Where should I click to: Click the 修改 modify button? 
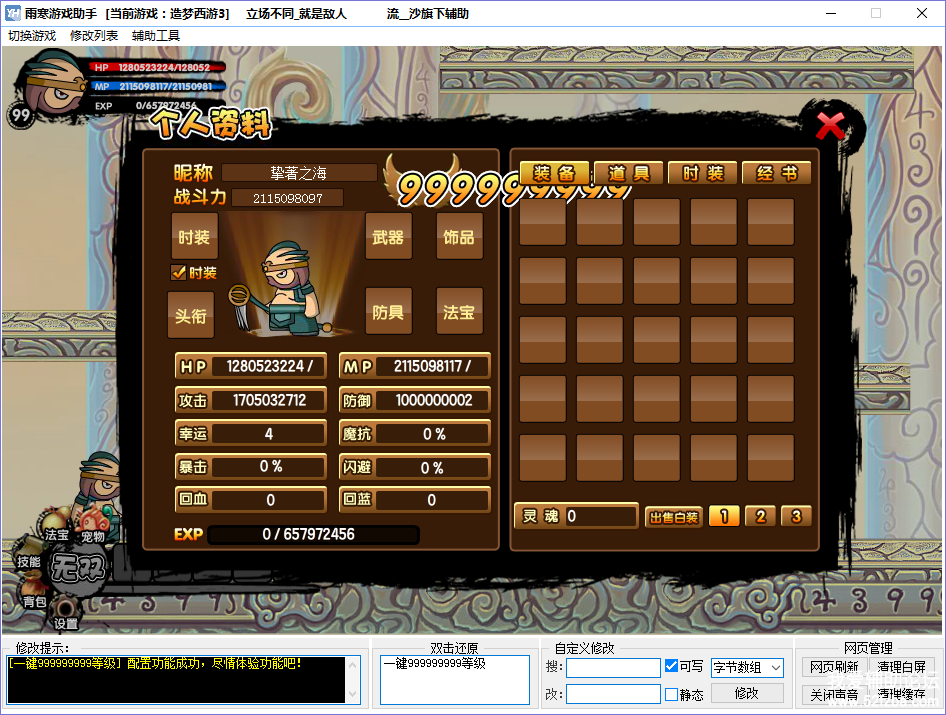747,693
